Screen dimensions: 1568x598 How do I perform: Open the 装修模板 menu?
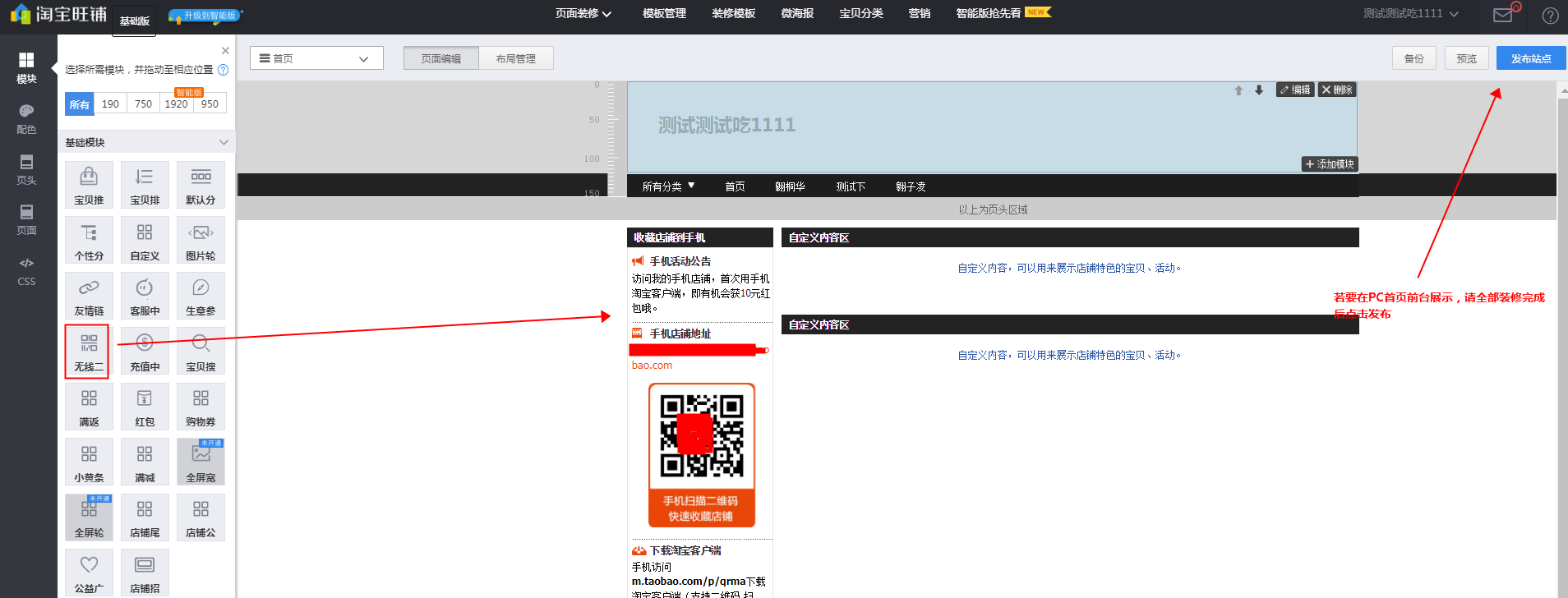click(x=734, y=13)
